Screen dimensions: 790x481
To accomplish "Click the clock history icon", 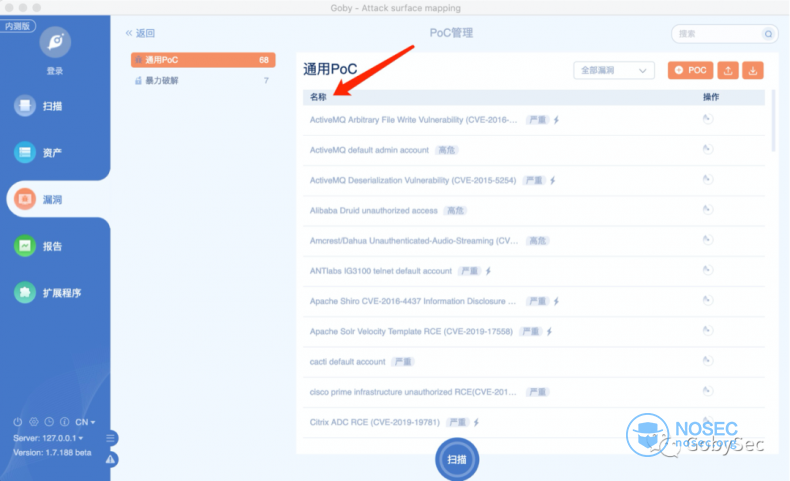I will (x=49, y=422).
